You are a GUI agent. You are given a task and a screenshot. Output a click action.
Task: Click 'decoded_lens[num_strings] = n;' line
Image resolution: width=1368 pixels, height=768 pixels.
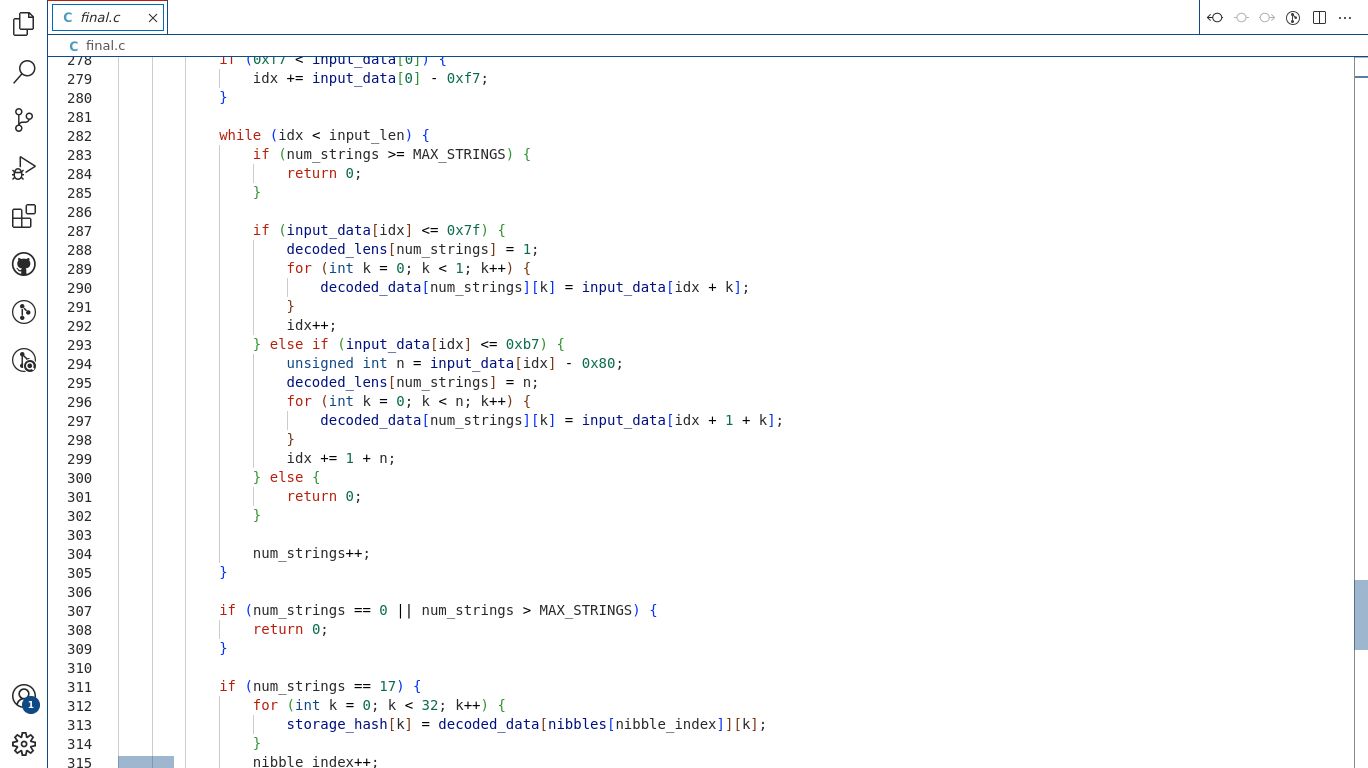(413, 383)
